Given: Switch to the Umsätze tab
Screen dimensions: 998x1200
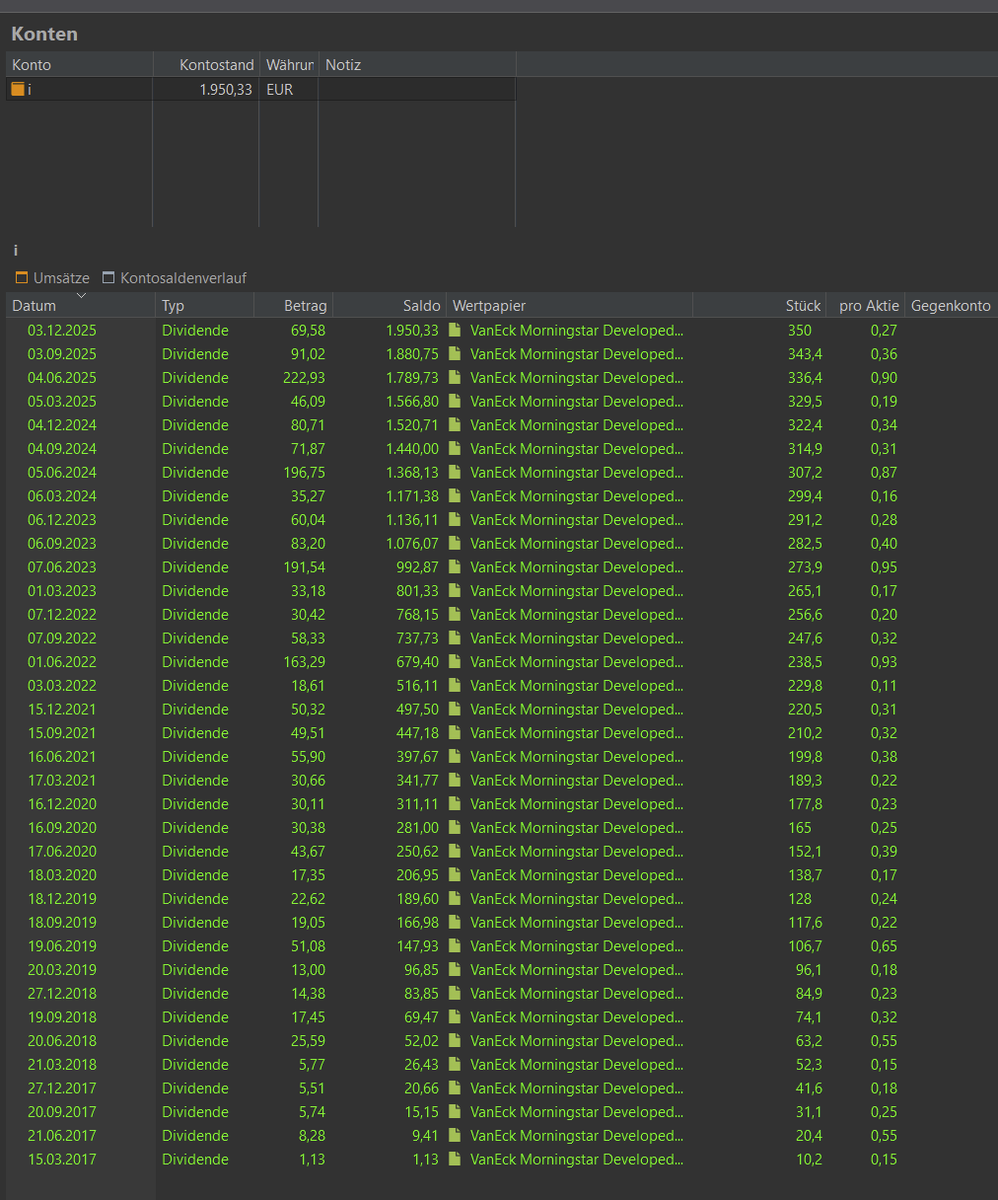Looking at the screenshot, I should [52, 278].
